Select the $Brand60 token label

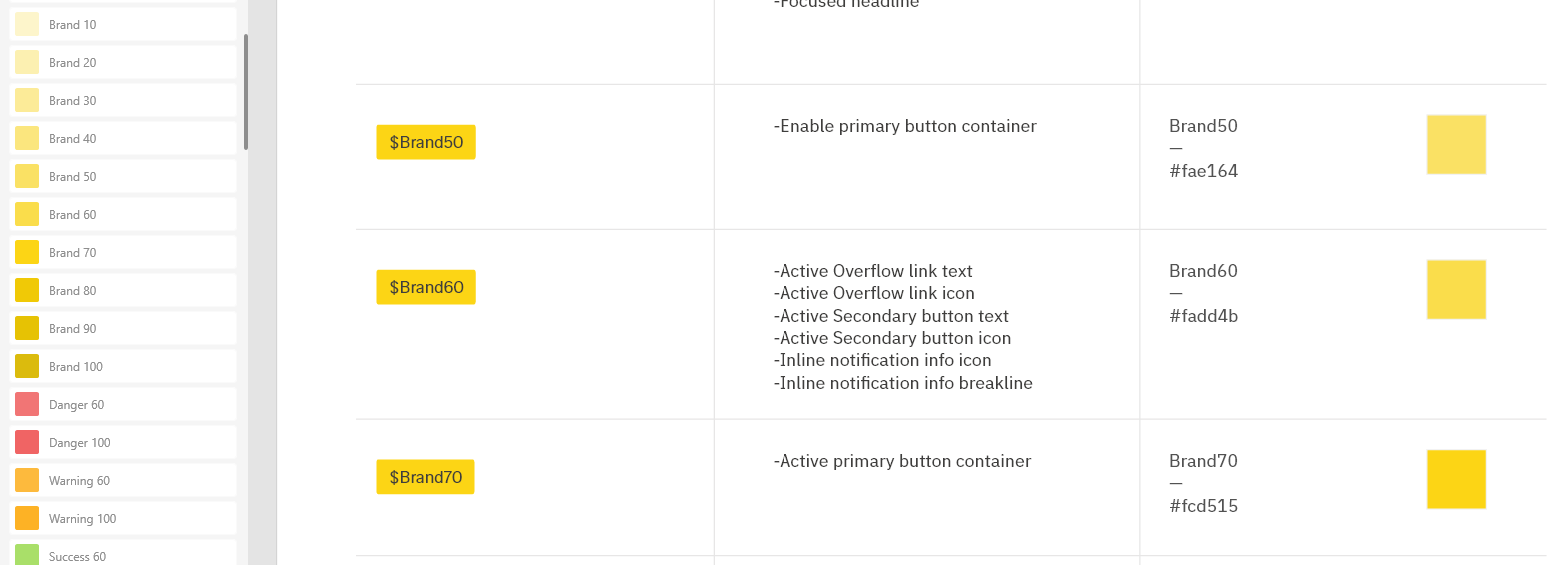426,287
